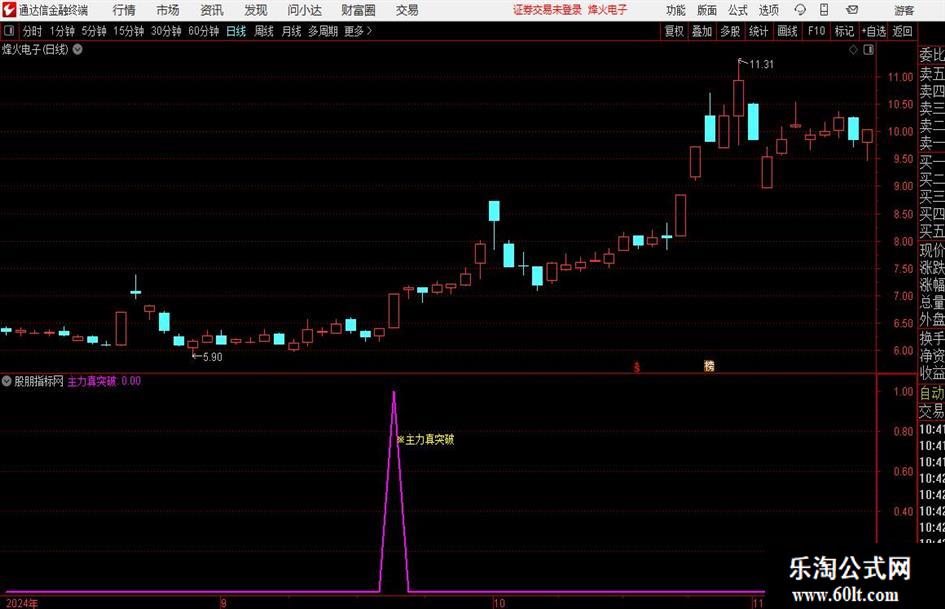This screenshot has height=609, width=945.
Task: Open the 交易 menu
Action: click(x=407, y=10)
